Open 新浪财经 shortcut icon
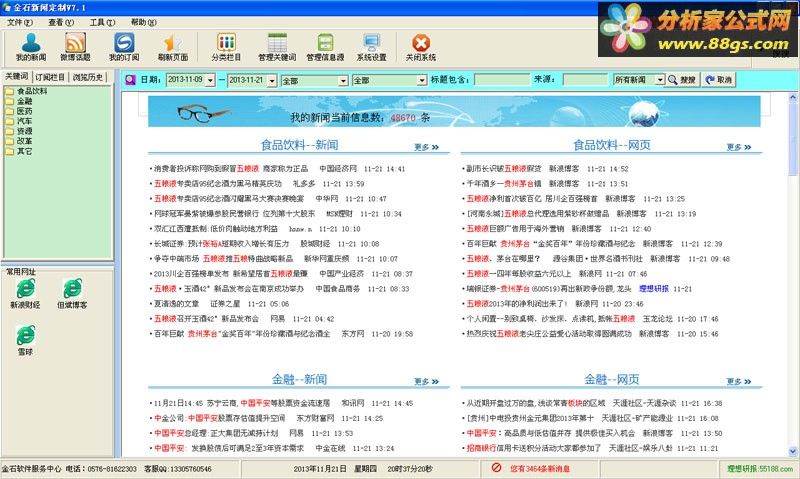Viewport: 800px width, 479px height. (25, 294)
